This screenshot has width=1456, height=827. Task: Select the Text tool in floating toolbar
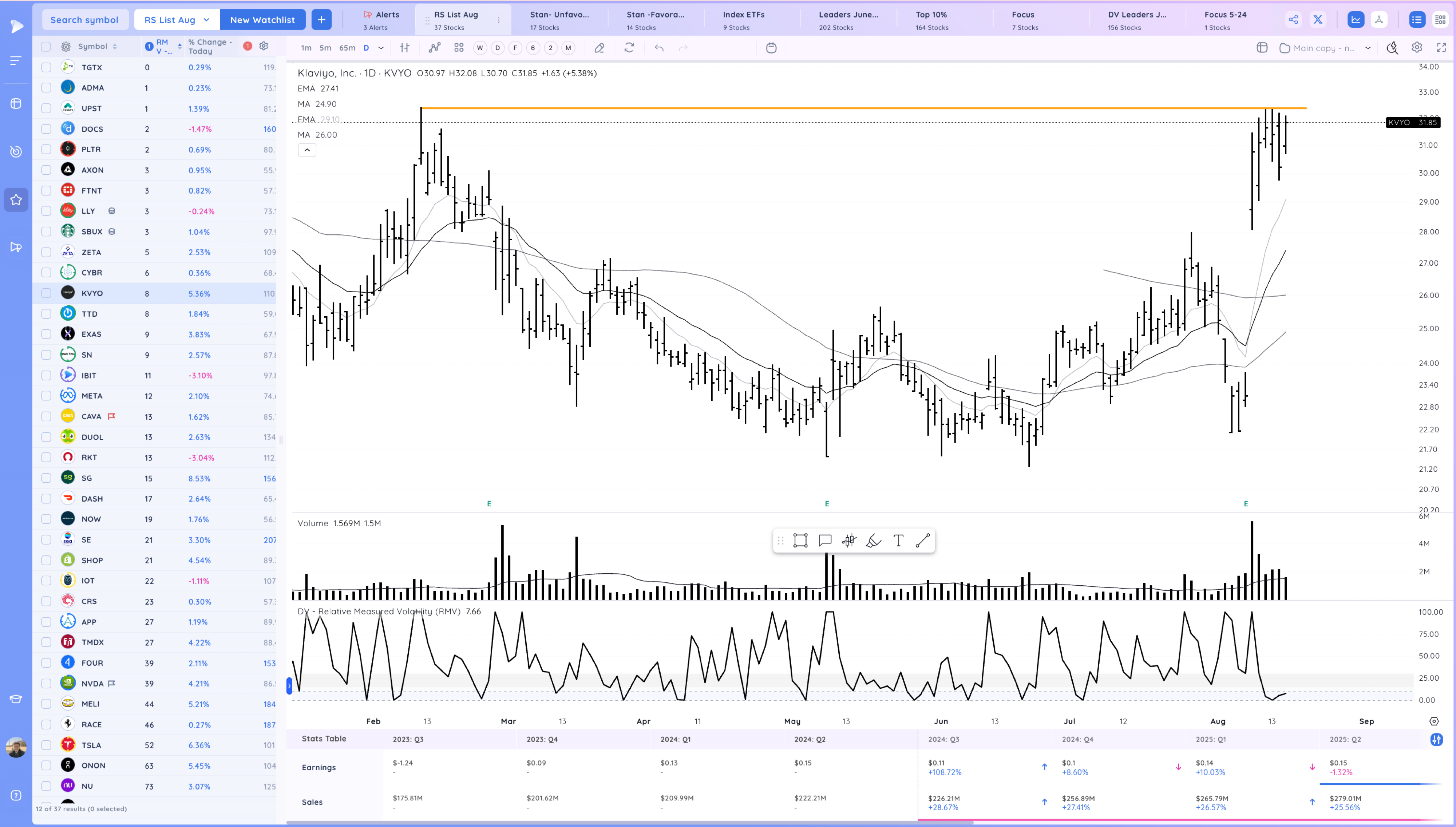click(x=898, y=540)
